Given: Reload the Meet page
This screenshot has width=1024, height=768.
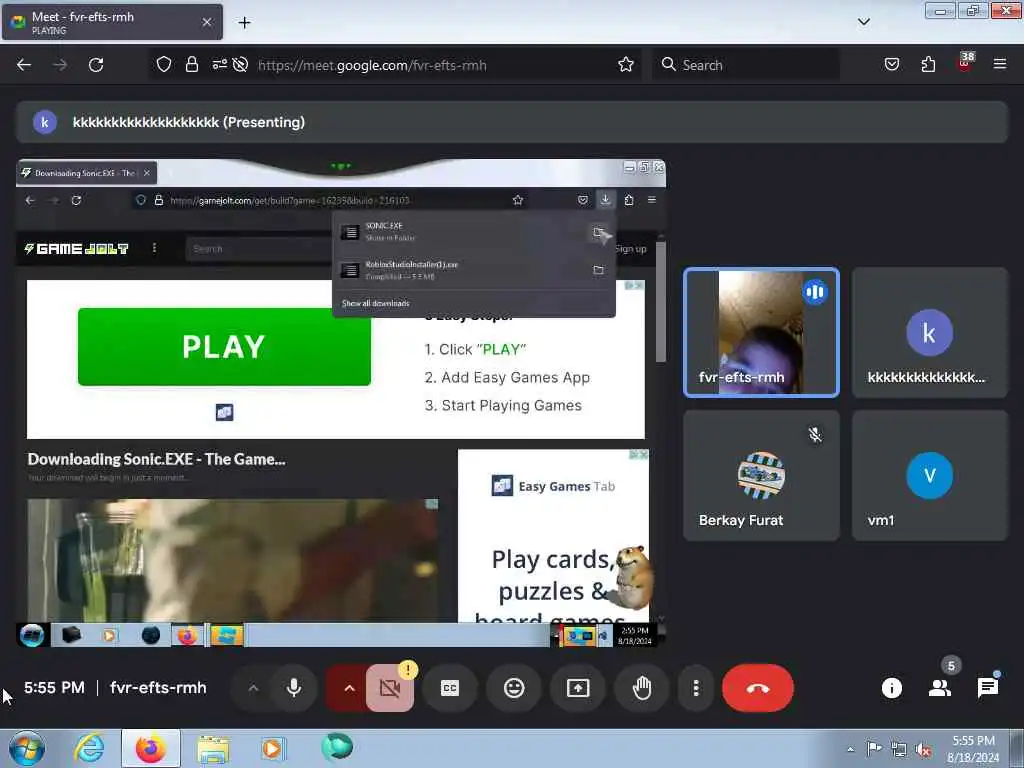Looking at the screenshot, I should pyautogui.click(x=96, y=65).
